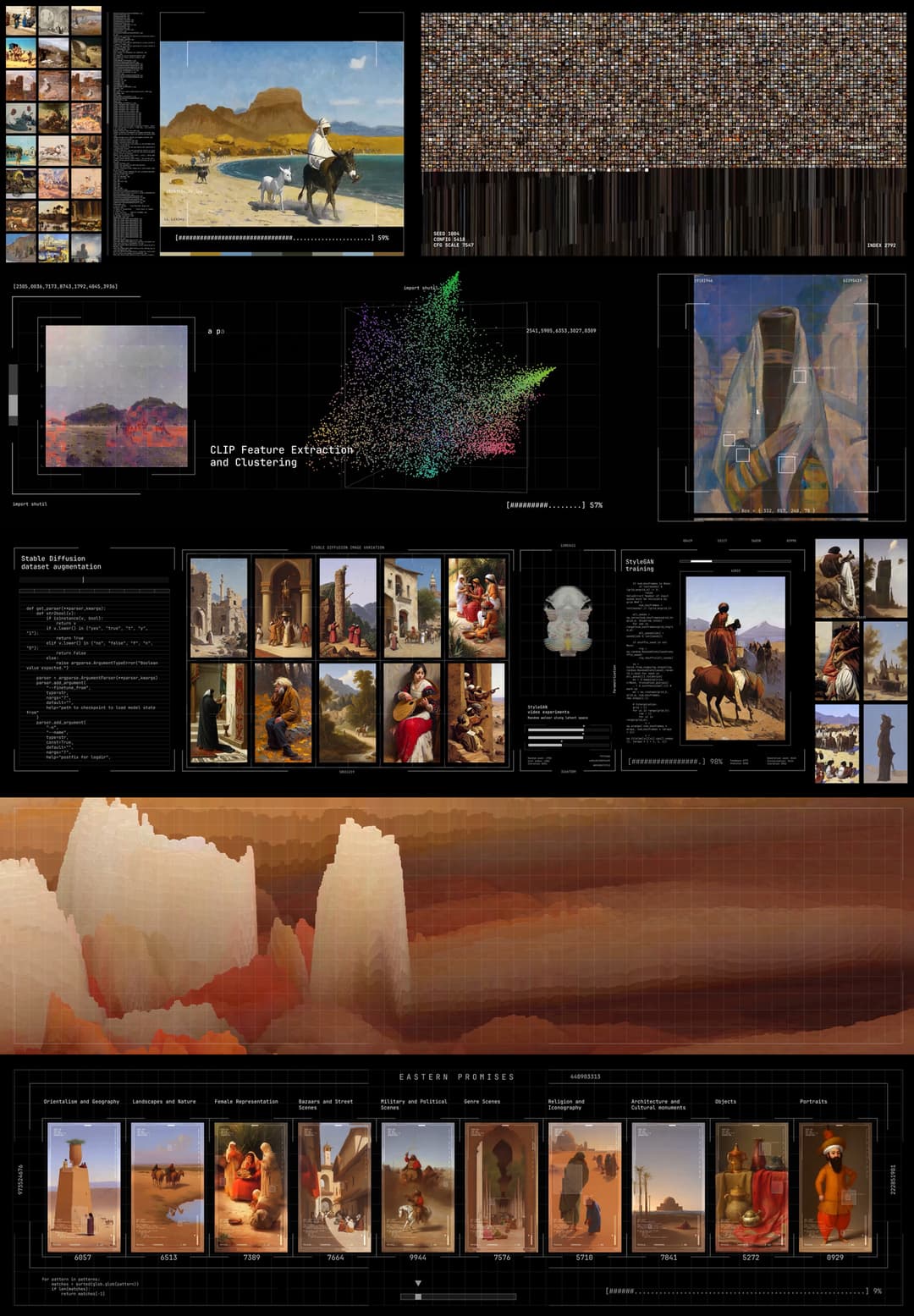Click the EASTERN PROMISES title
Viewport: 914px width, 1316px height.
click(x=457, y=1077)
